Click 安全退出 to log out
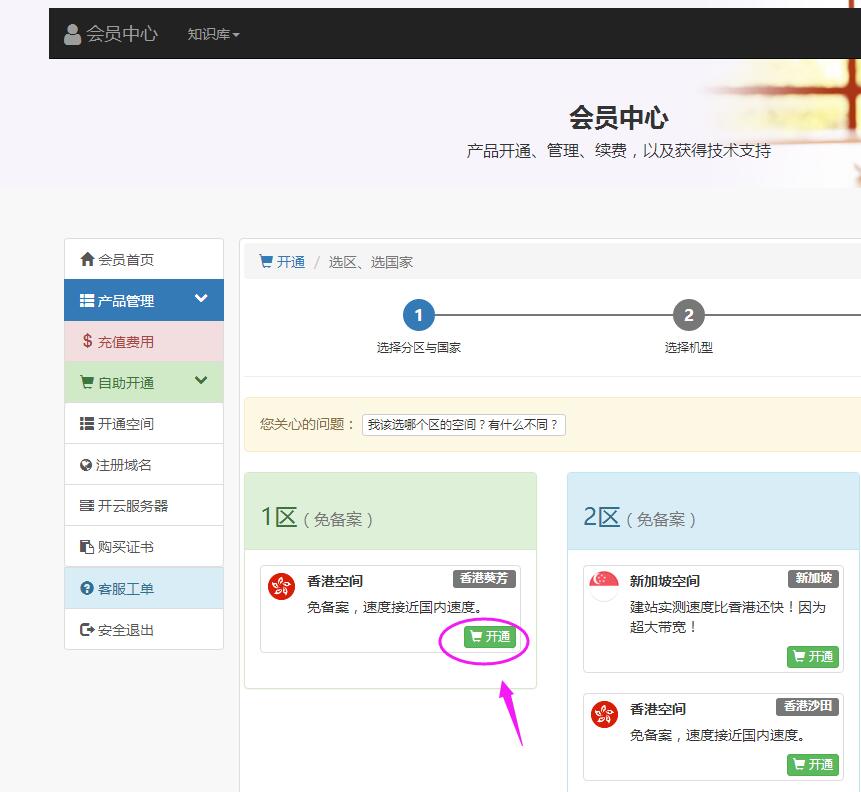861x792 pixels. 144,629
